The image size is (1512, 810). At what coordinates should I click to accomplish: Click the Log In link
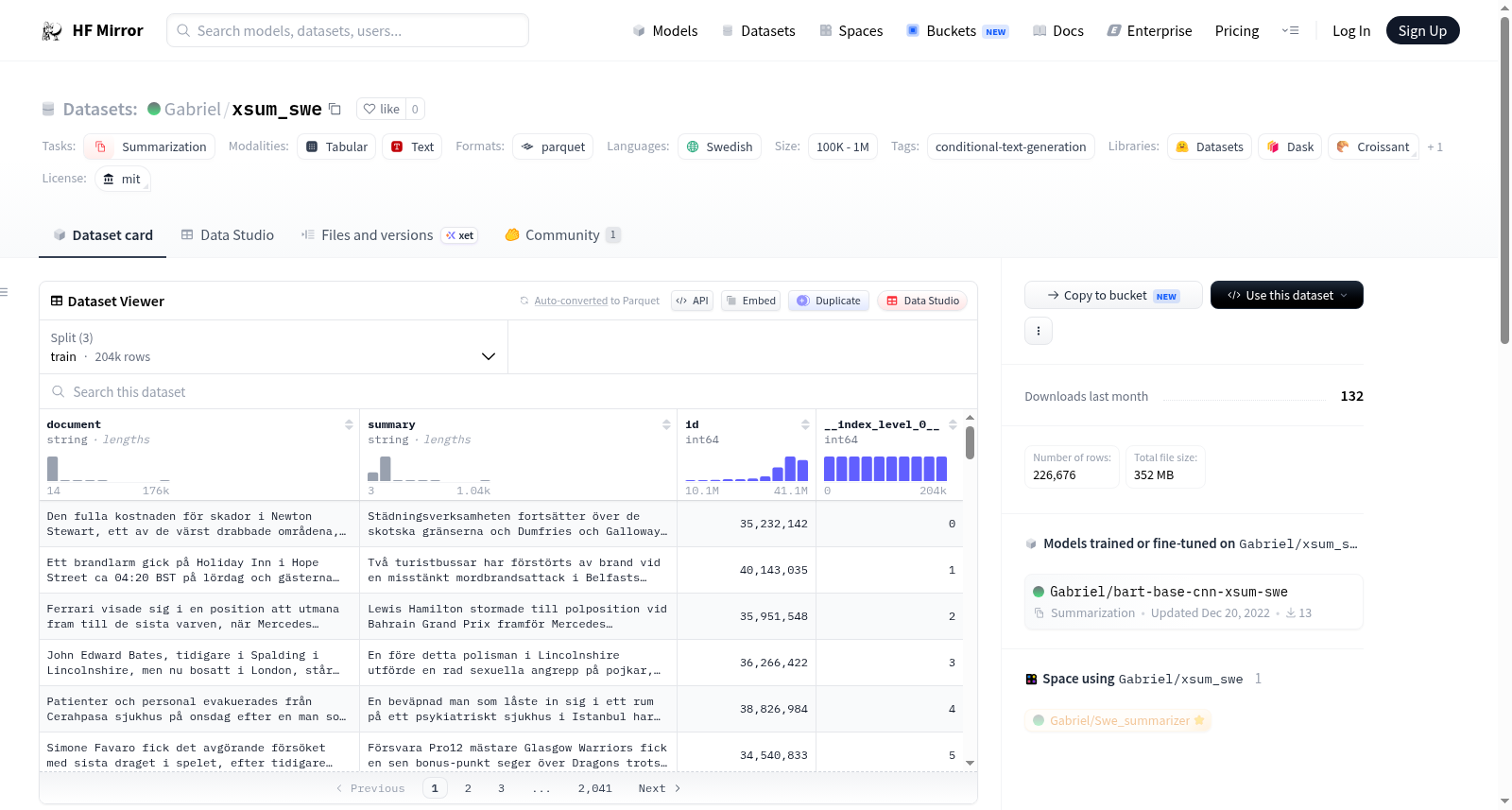(x=1351, y=31)
